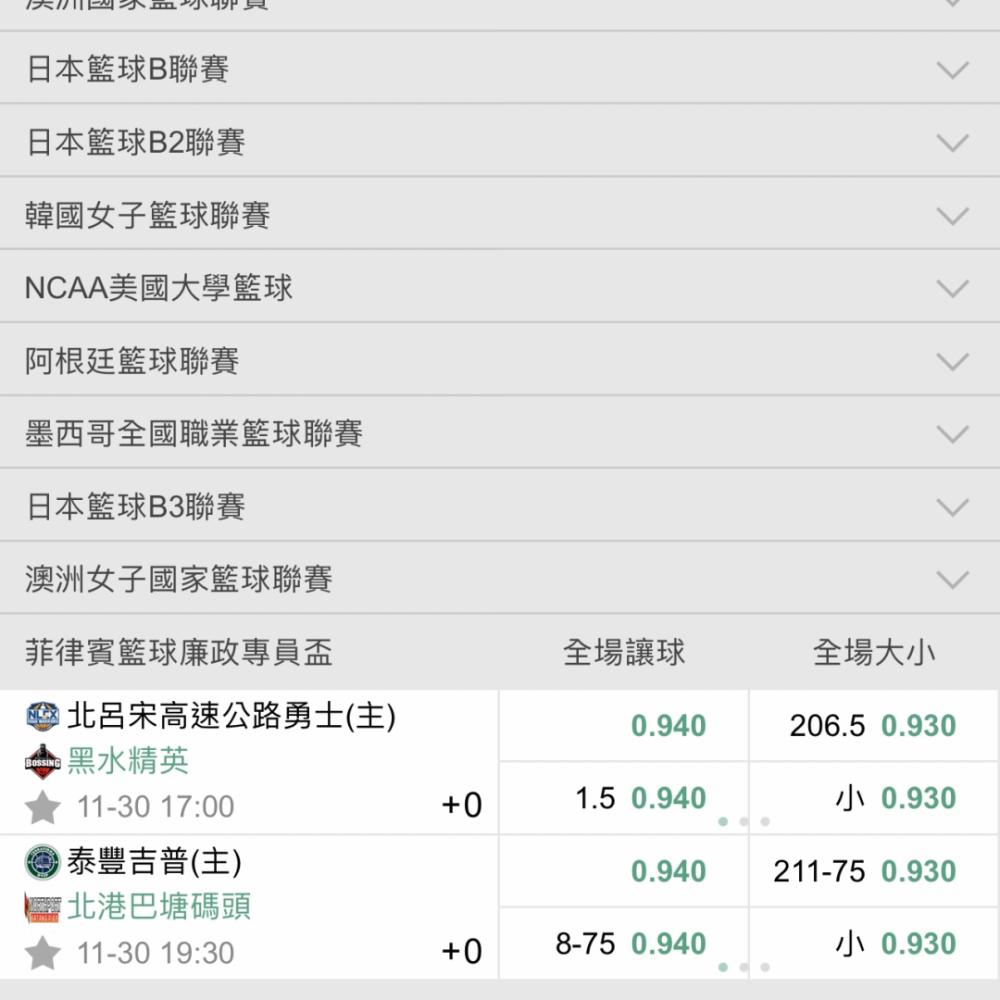Select 206.5 over odds 0.930
This screenshot has width=1000, height=1000.
(x=874, y=725)
